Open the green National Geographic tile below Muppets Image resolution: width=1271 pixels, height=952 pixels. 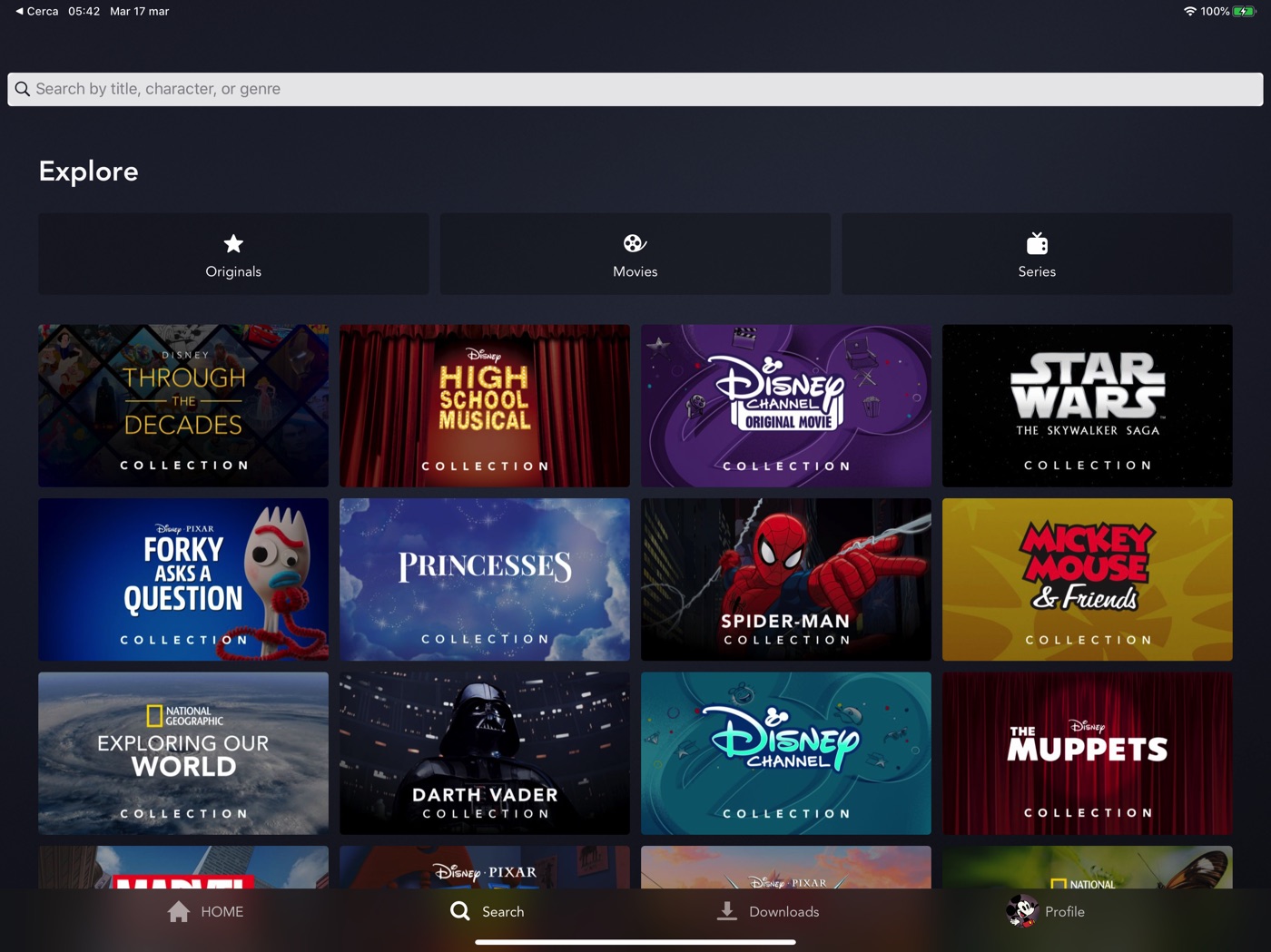point(1088,868)
